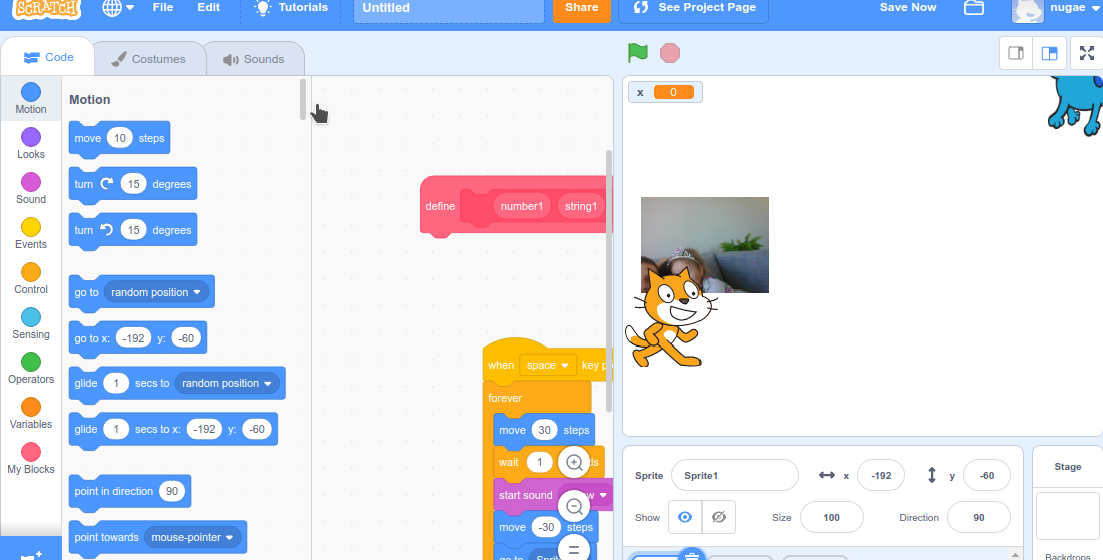1103x560 pixels.
Task: Click the orange Share button
Action: pos(581,8)
